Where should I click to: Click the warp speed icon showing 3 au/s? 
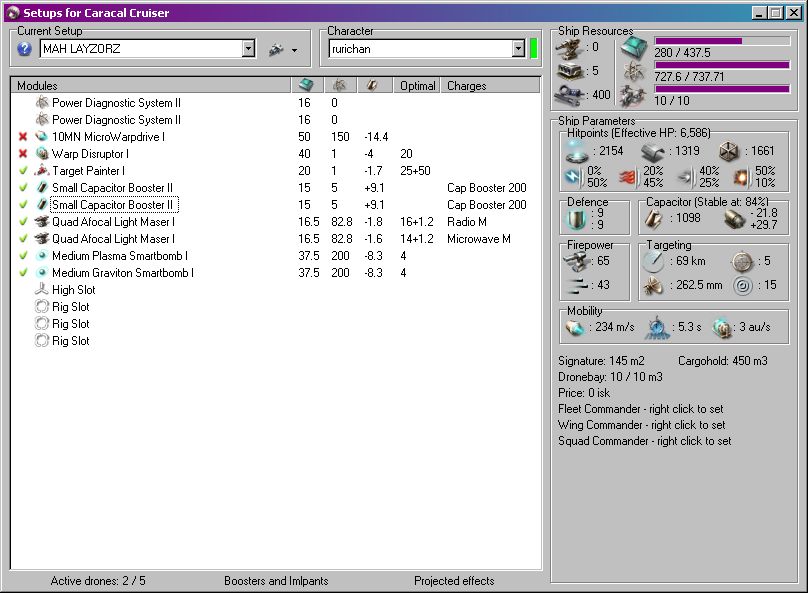(x=722, y=328)
